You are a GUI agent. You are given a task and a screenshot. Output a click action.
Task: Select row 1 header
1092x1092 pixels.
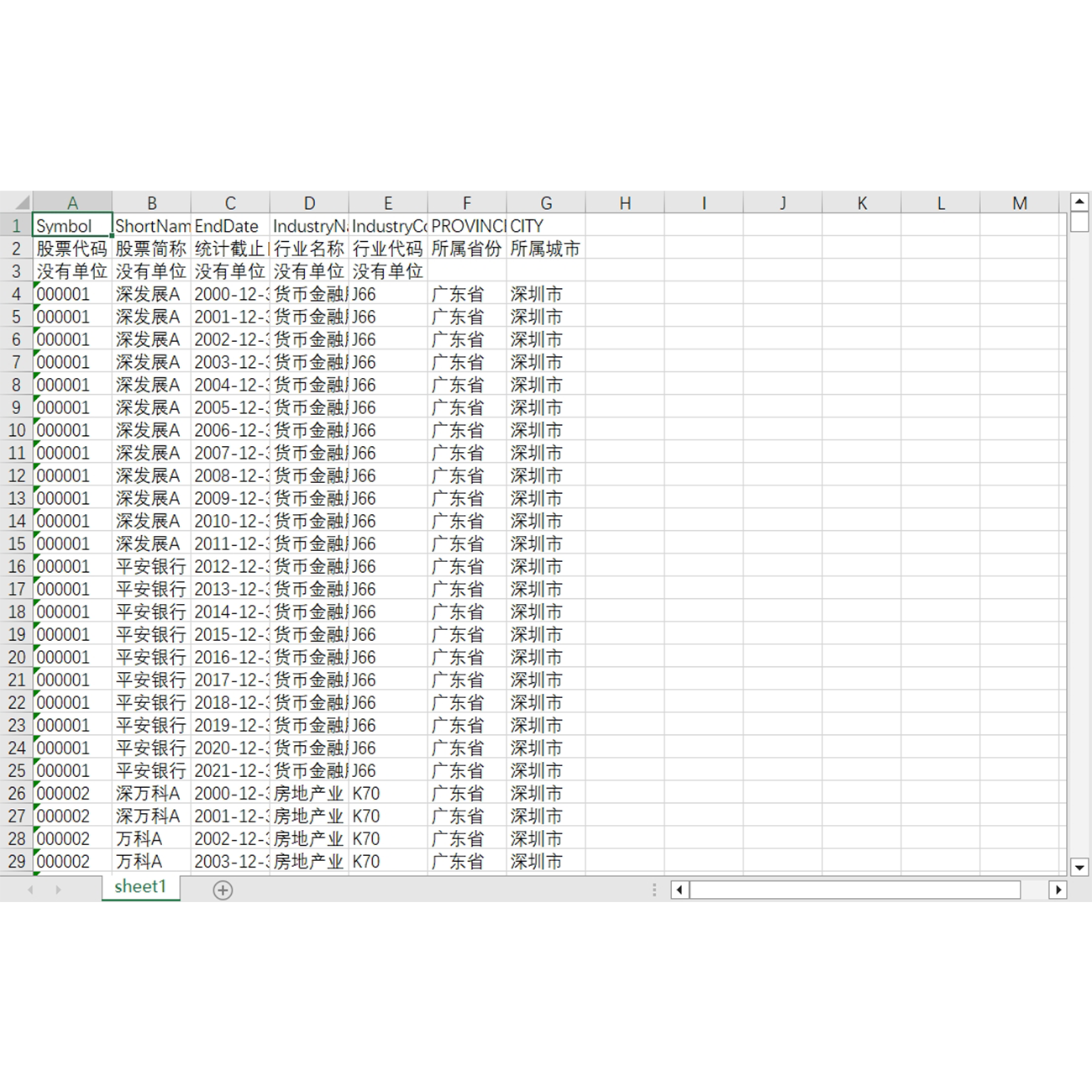pos(16,226)
